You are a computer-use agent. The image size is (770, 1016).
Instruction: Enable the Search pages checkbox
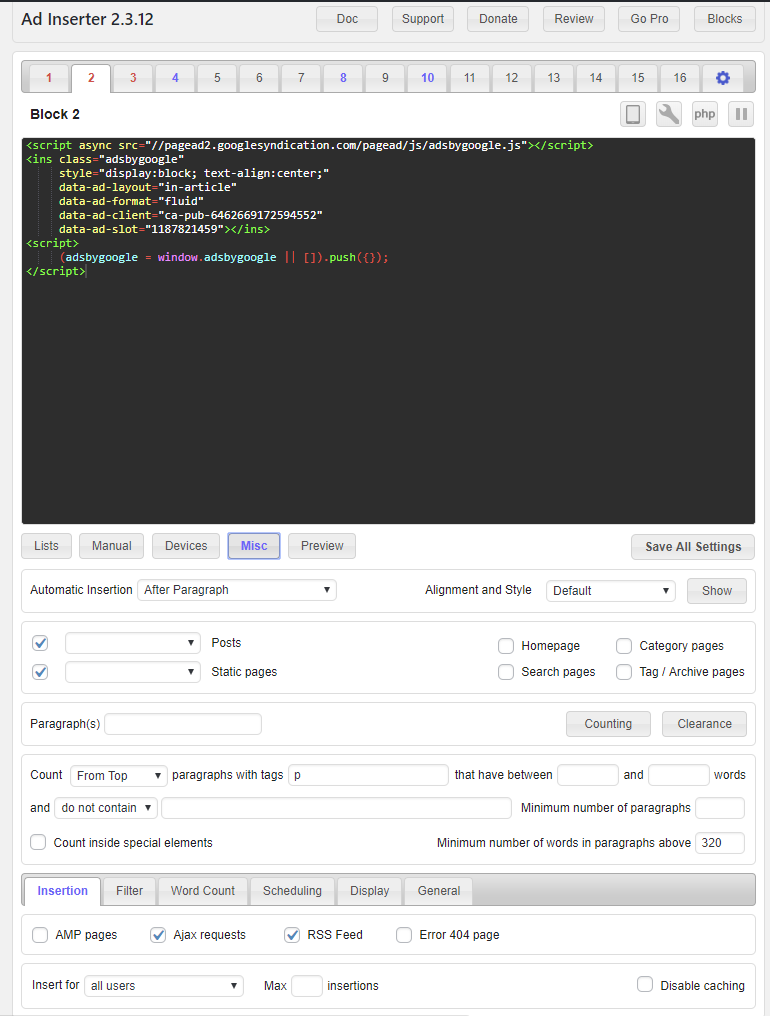[506, 672]
